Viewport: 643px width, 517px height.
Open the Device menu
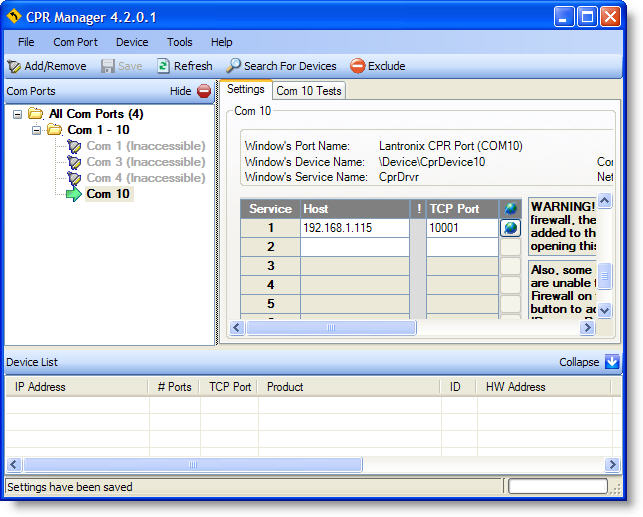pyautogui.click(x=132, y=42)
